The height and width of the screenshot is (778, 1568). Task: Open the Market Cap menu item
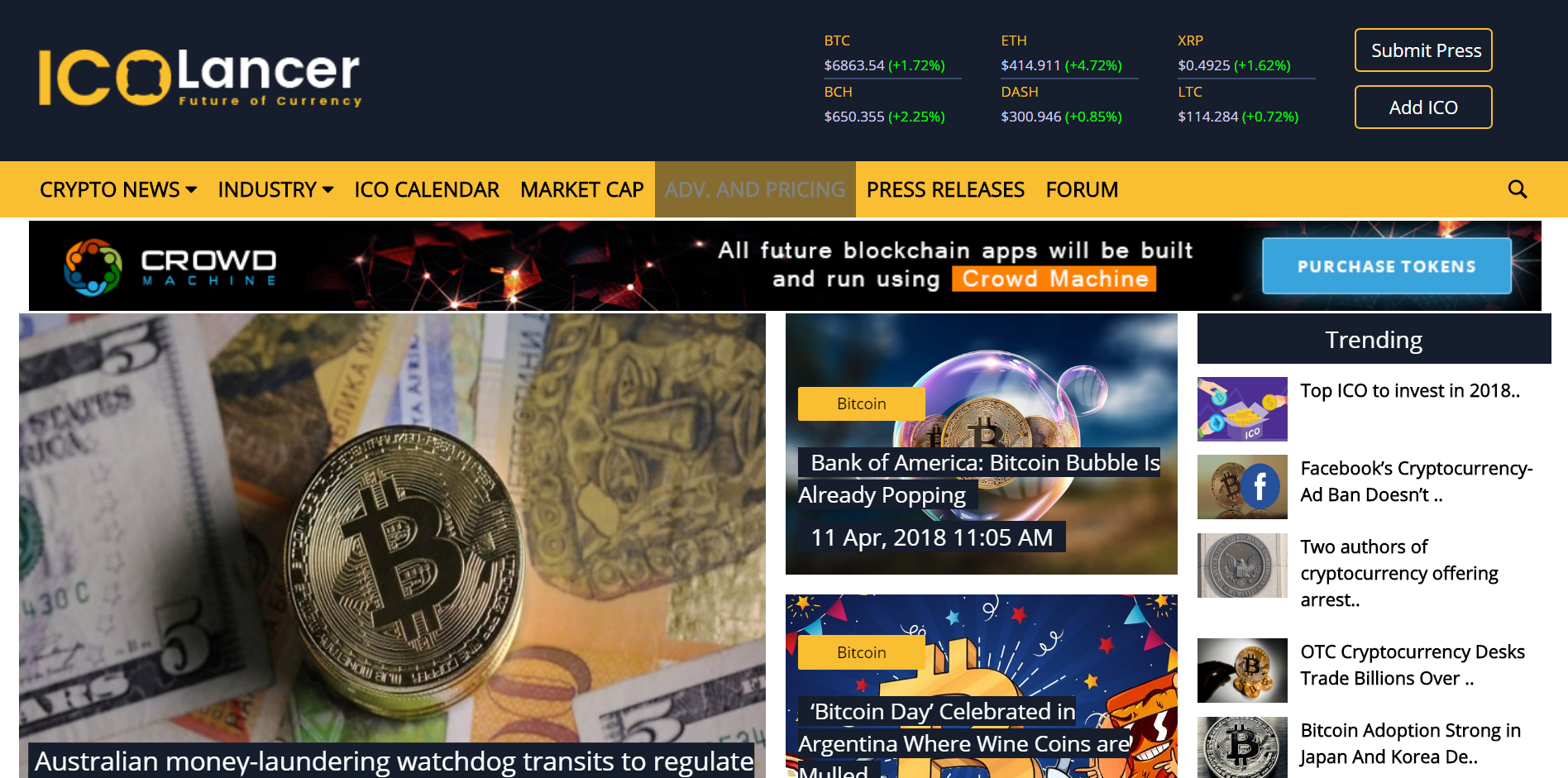coord(582,190)
